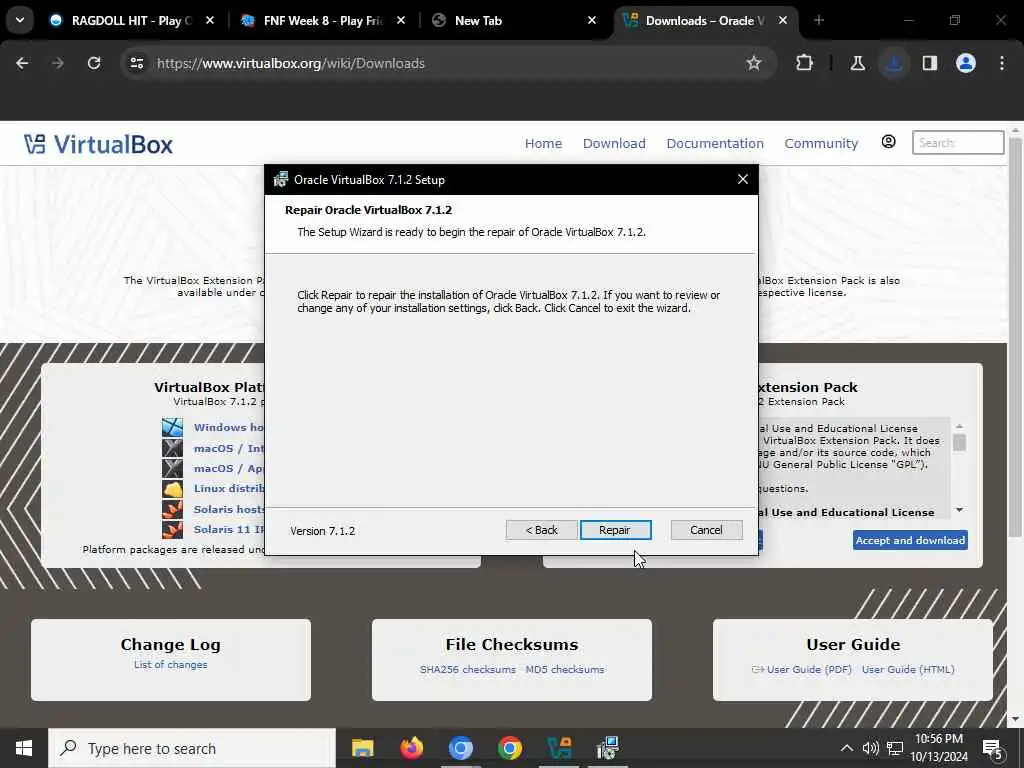Click the VirtualBox installer icon in dialog title
1024x768 pixels.
pyautogui.click(x=281, y=179)
